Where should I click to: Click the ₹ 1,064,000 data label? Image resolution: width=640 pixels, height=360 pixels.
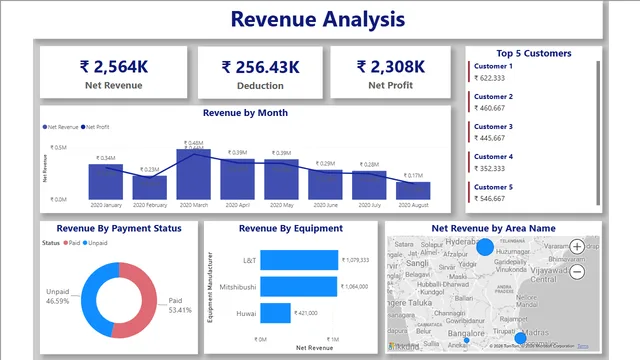tap(354, 287)
